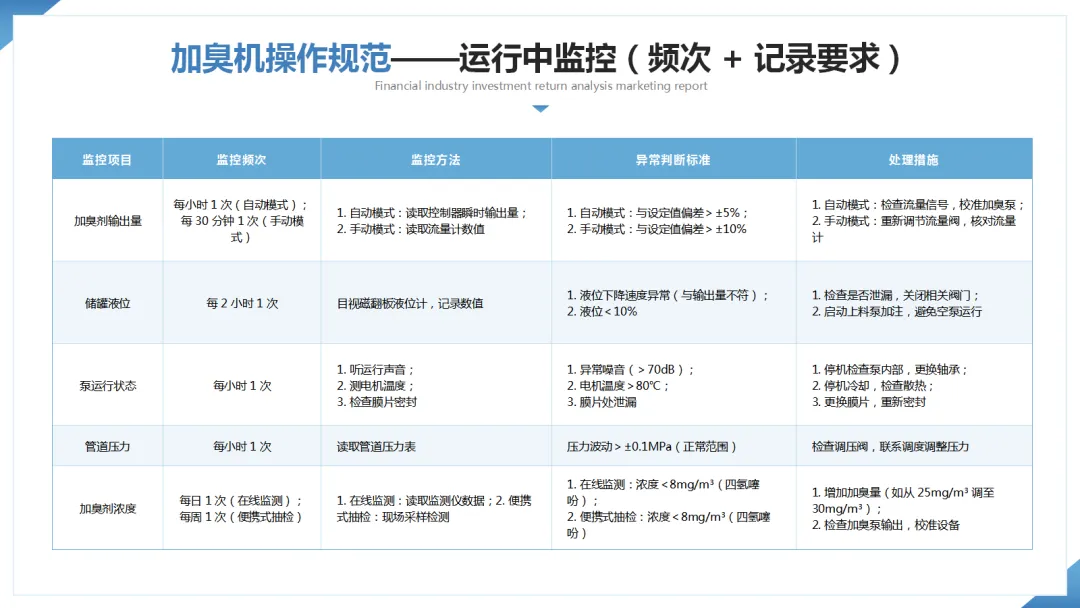Select the cell 管道压力

pyautogui.click(x=107, y=446)
